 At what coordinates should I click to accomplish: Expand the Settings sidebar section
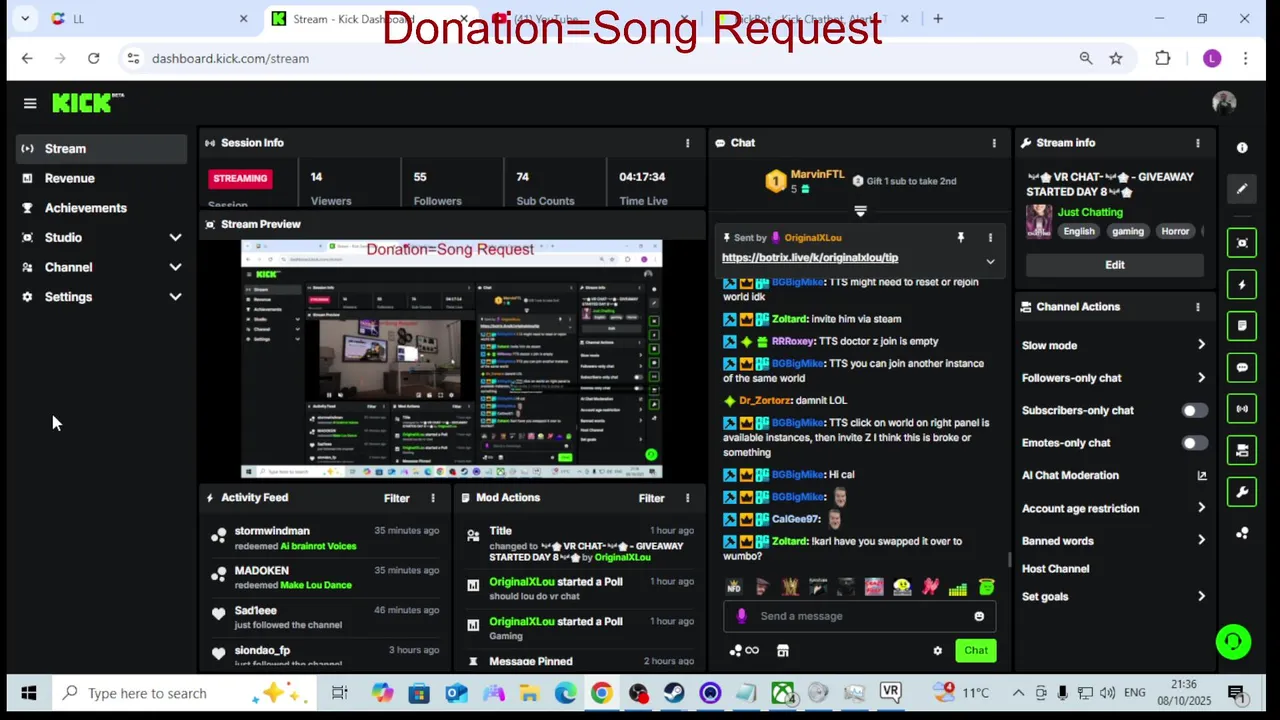click(x=175, y=297)
